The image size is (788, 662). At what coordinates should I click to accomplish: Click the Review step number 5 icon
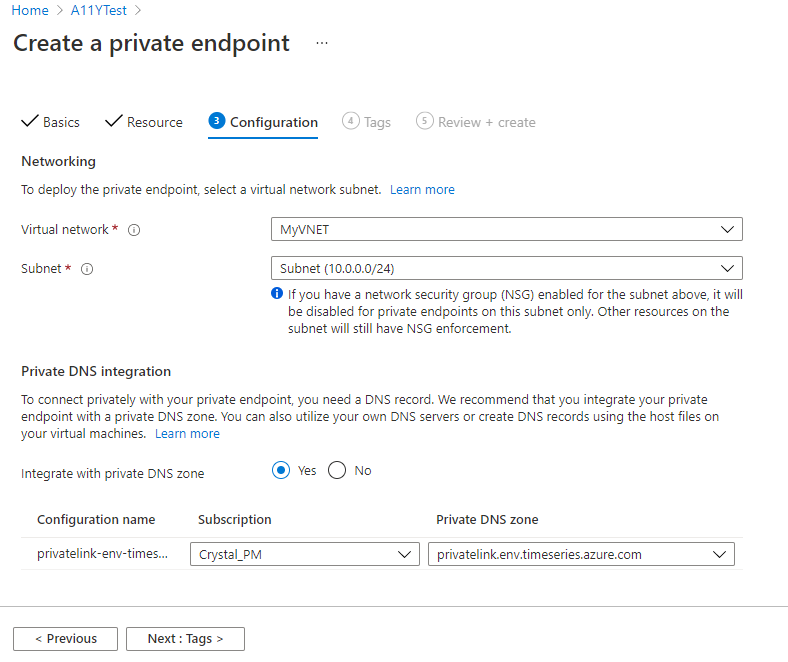click(x=424, y=121)
